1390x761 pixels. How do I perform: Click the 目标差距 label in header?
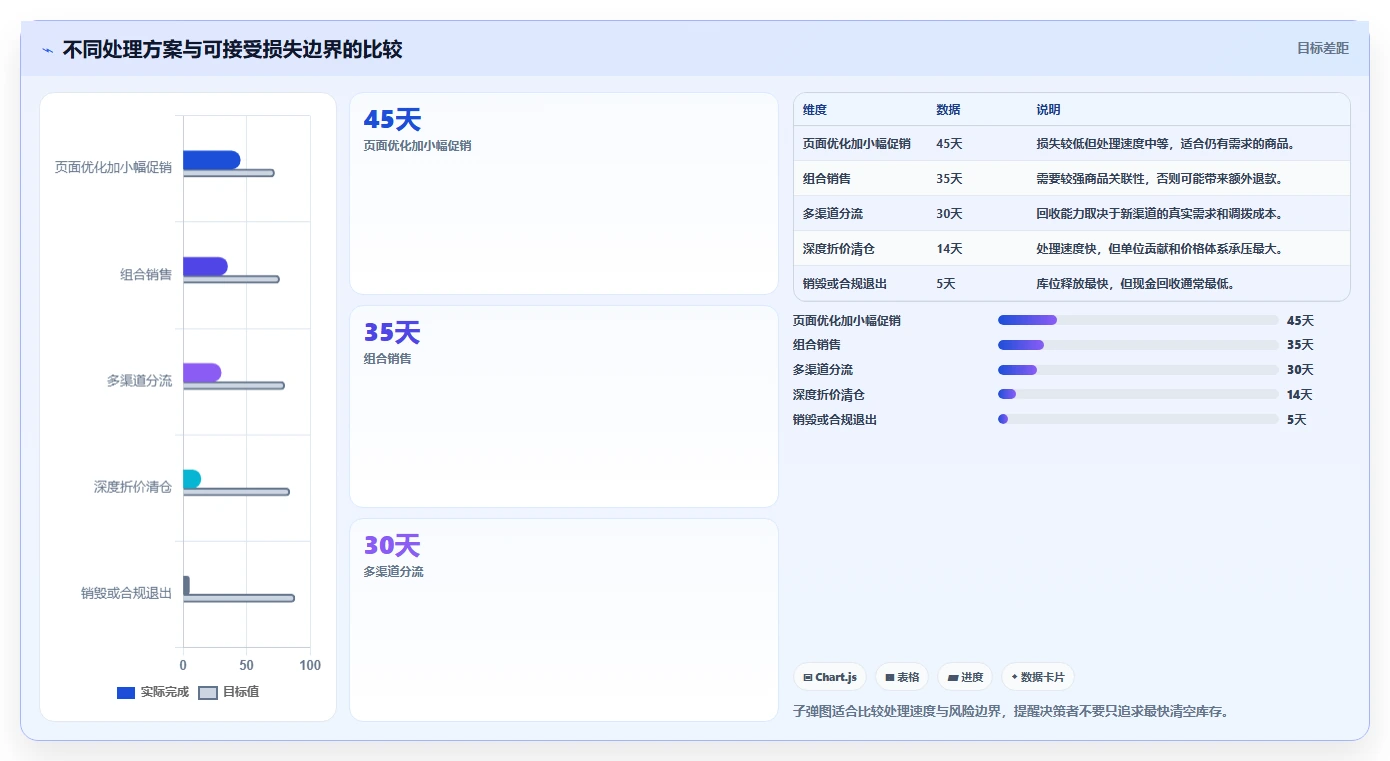1322,48
